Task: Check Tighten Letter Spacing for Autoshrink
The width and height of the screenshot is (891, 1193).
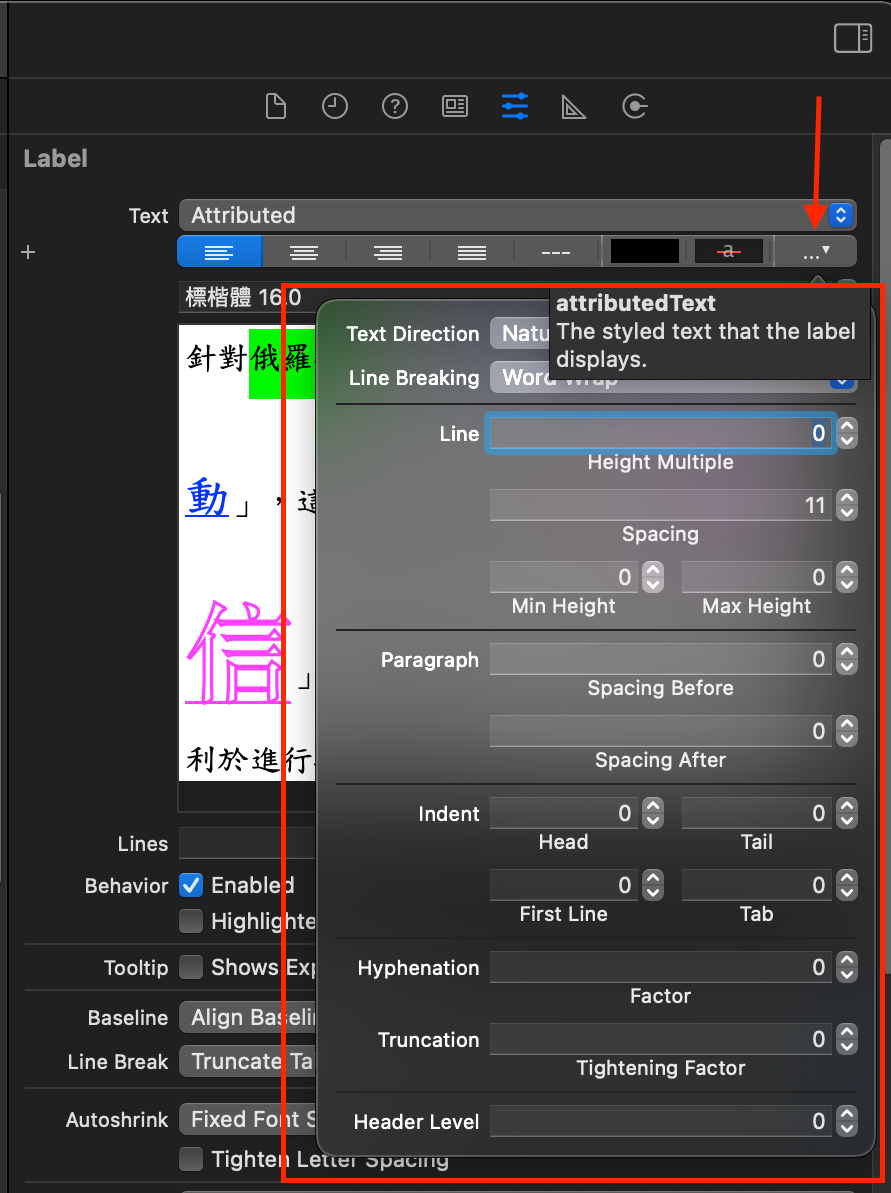Action: point(191,1159)
